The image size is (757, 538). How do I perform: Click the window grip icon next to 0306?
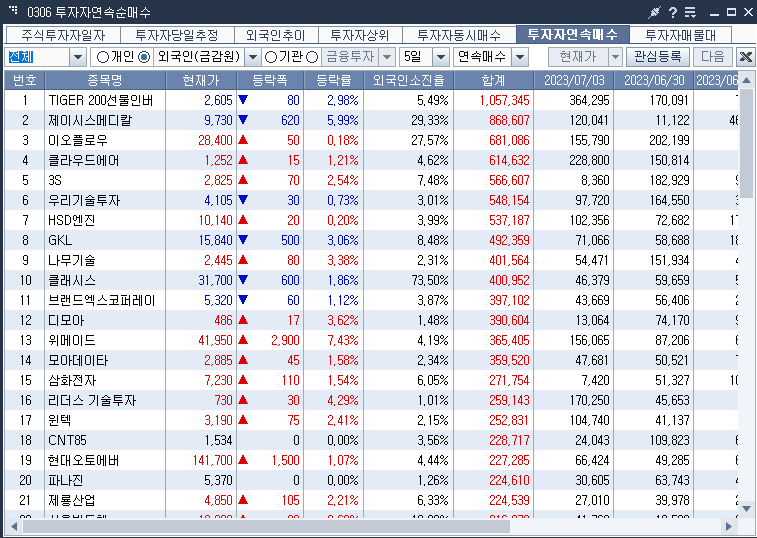[x=13, y=10]
